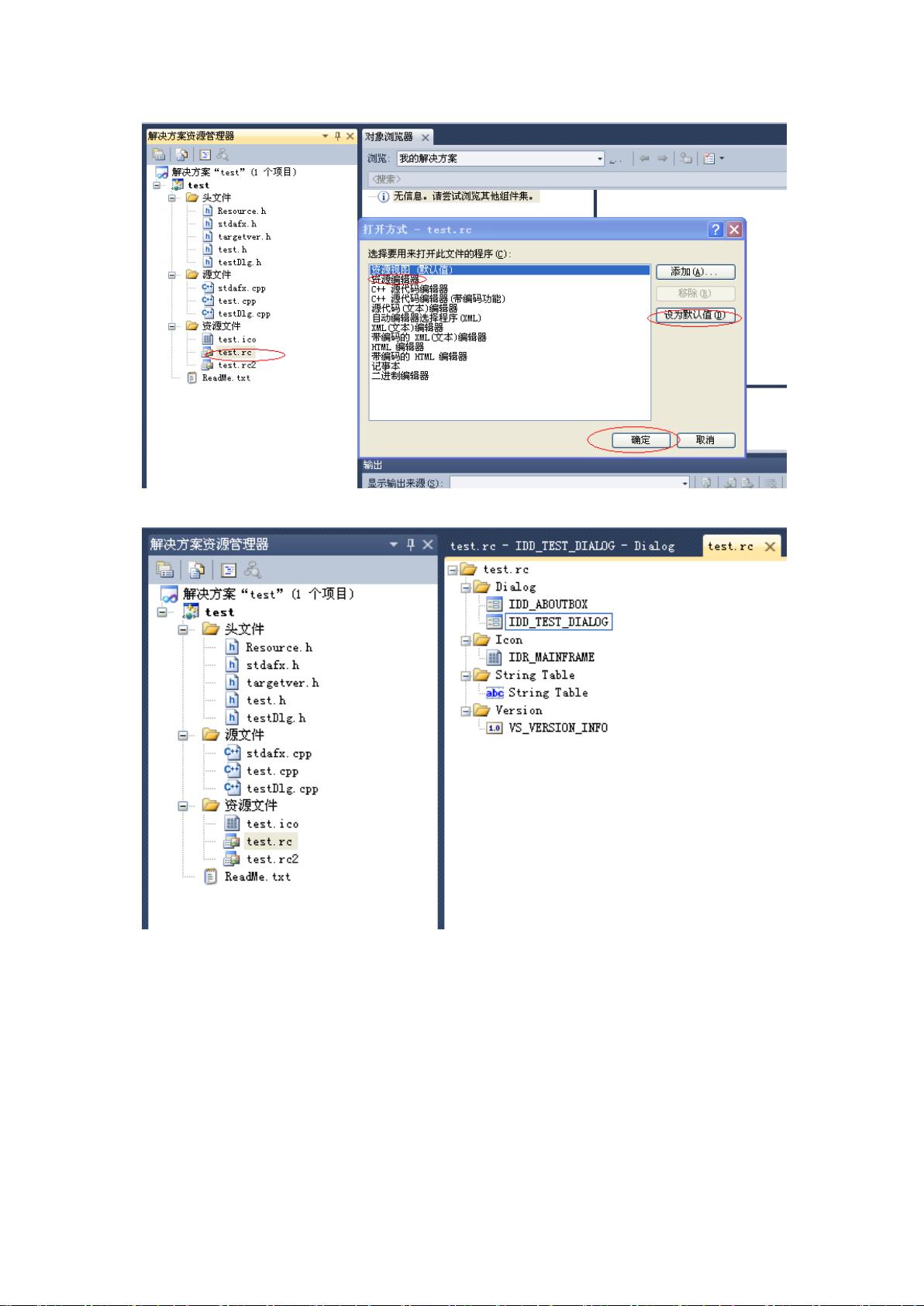Select the test.rc document tab
Screen dimensions: 924x1306
[730, 546]
